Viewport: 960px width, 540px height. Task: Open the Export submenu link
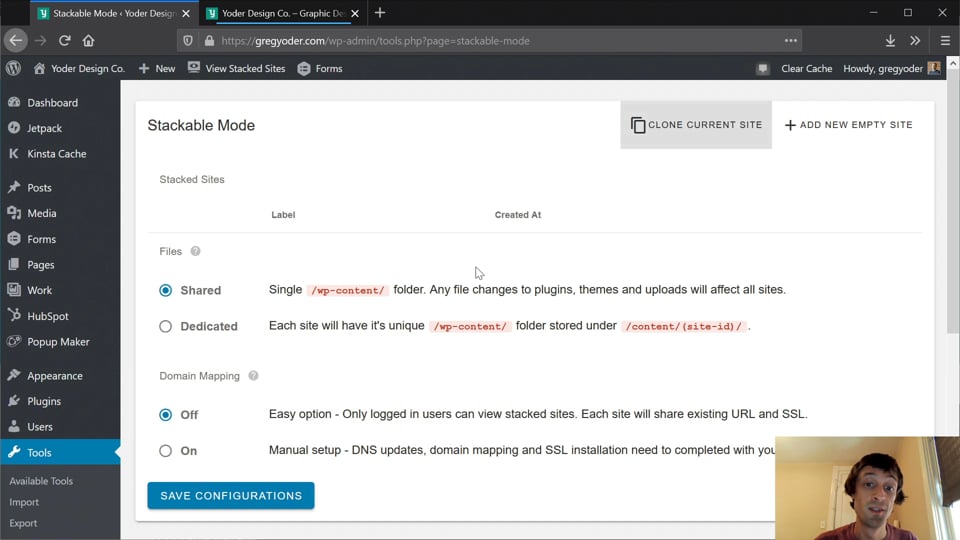[x=23, y=523]
